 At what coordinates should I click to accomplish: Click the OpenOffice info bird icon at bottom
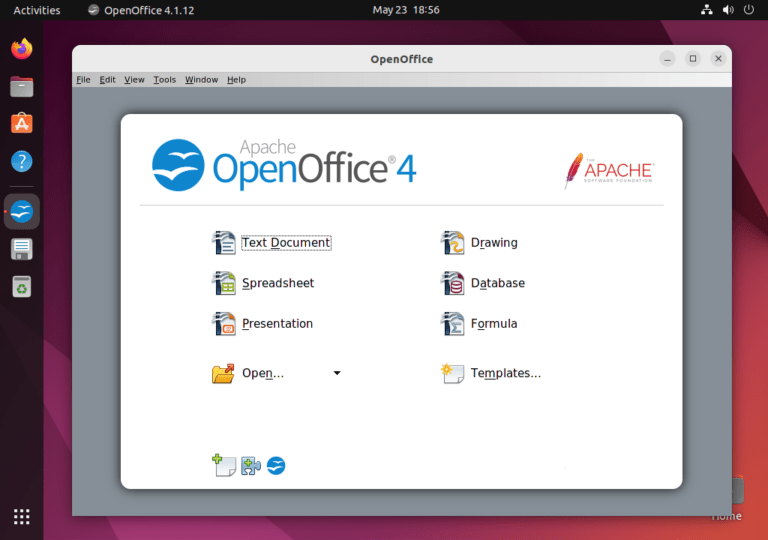point(276,465)
